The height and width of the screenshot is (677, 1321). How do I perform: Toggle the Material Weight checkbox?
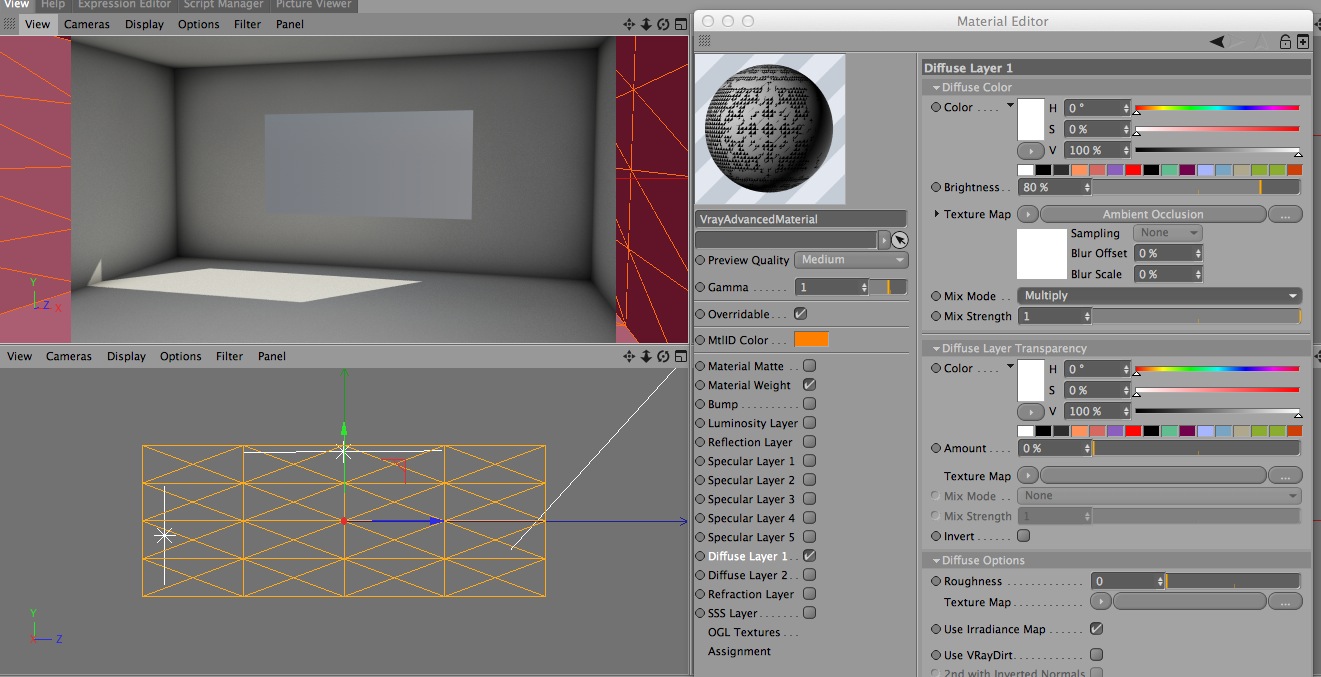pyautogui.click(x=809, y=385)
